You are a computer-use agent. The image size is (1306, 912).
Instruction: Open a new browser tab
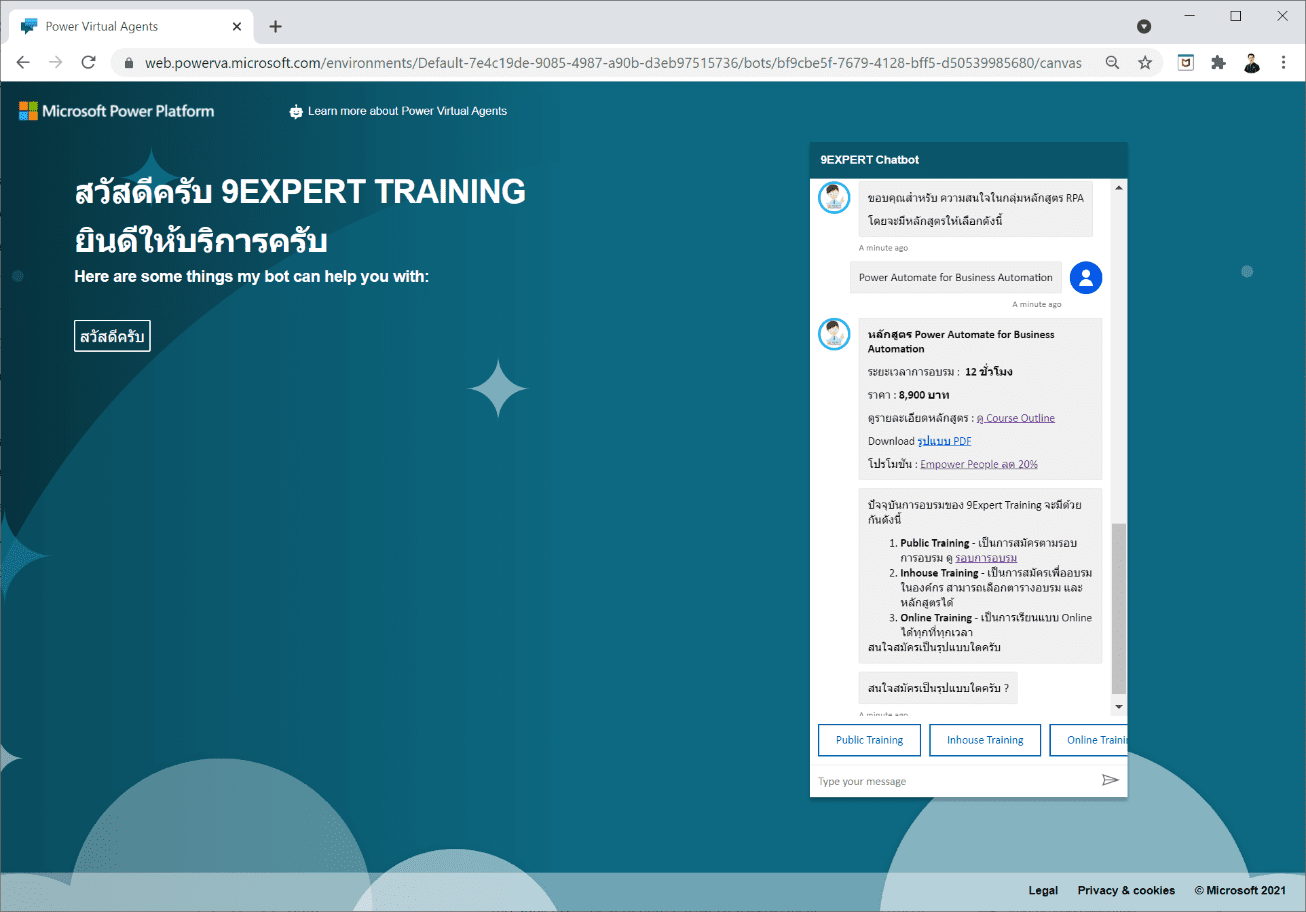point(275,26)
